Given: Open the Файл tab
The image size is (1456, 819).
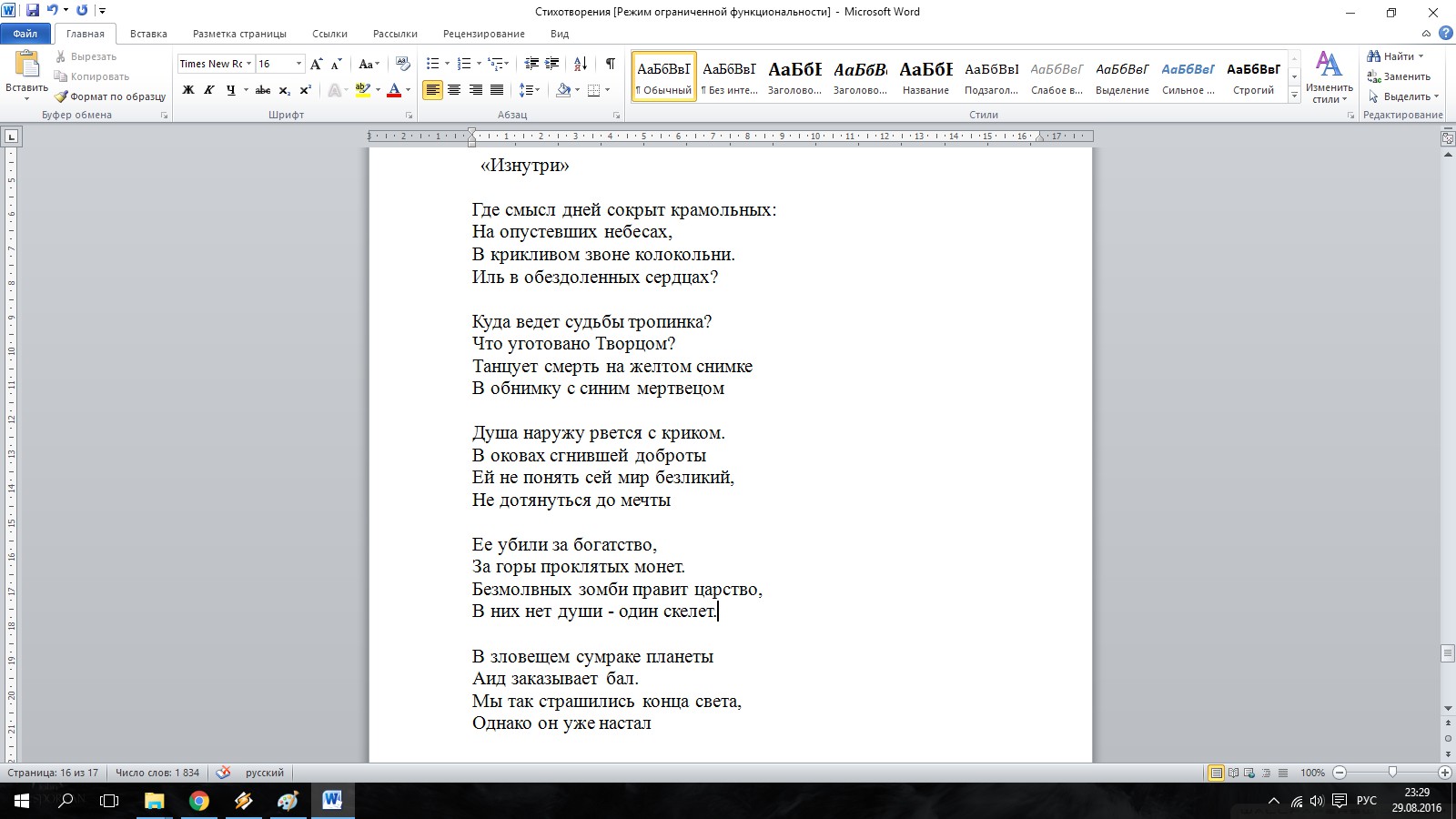Looking at the screenshot, I should 25,34.
